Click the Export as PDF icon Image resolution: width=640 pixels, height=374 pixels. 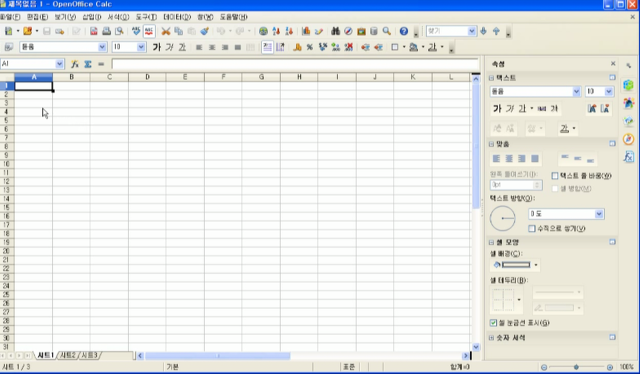click(x=93, y=31)
